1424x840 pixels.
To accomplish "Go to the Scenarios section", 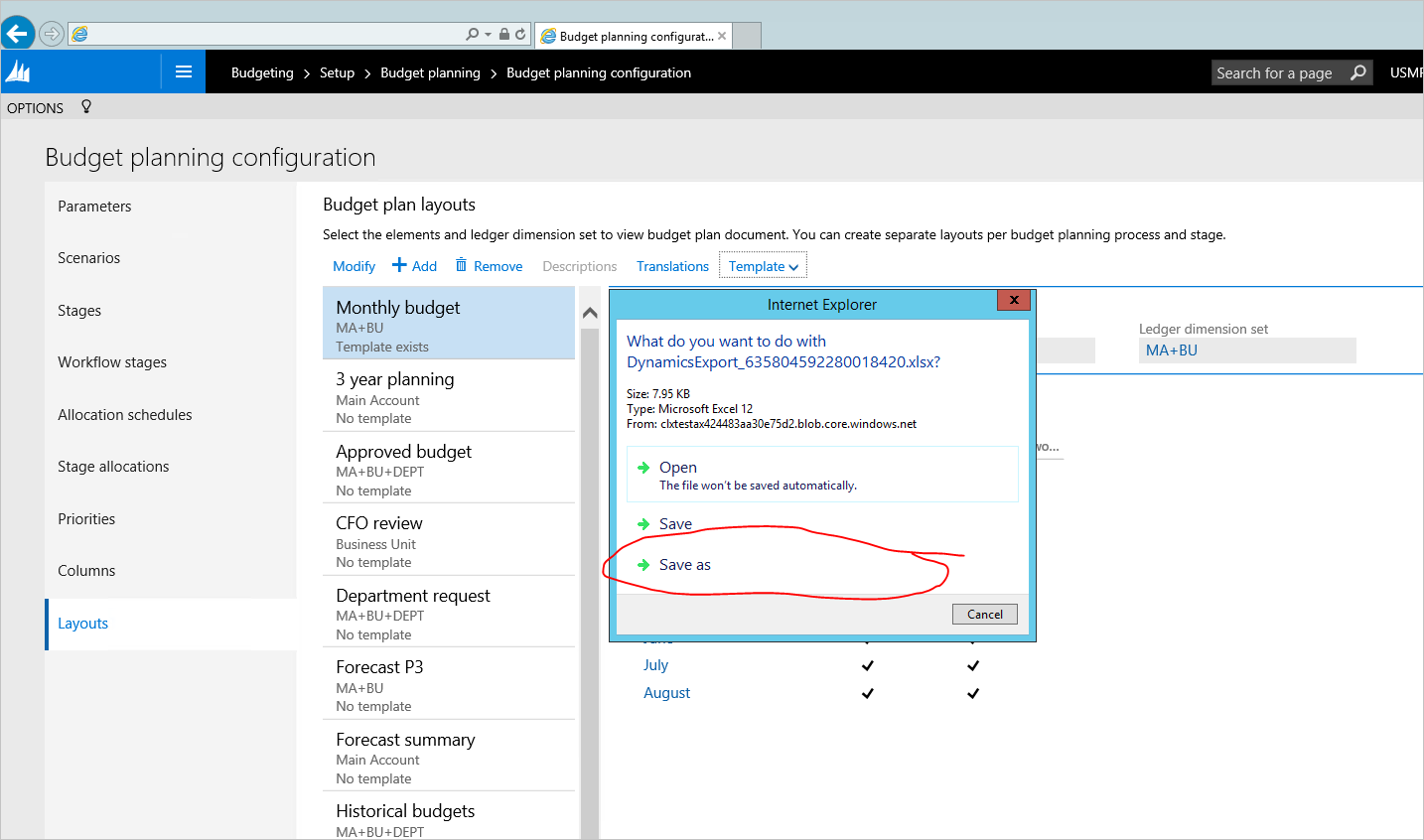I will (x=89, y=258).
